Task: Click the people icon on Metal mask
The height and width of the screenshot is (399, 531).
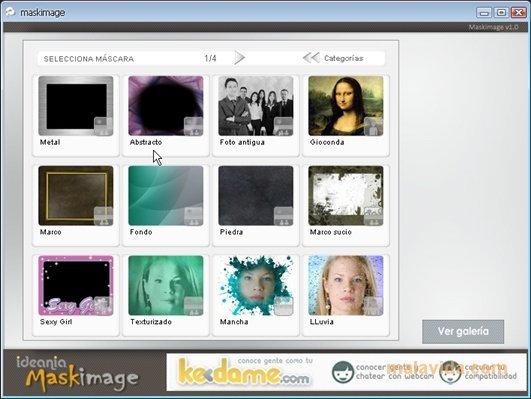Action: point(103,126)
